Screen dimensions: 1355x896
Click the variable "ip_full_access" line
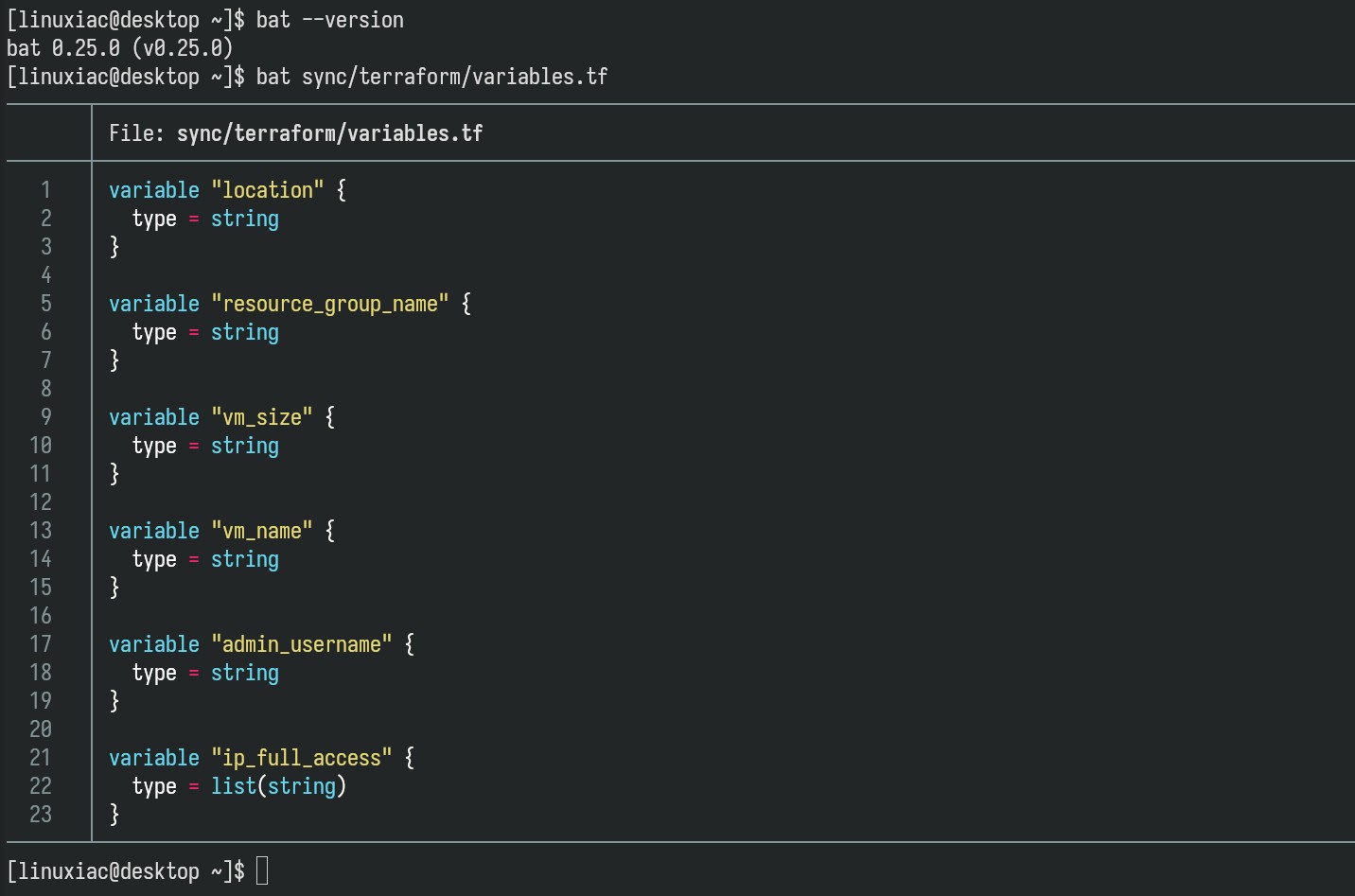(x=262, y=758)
